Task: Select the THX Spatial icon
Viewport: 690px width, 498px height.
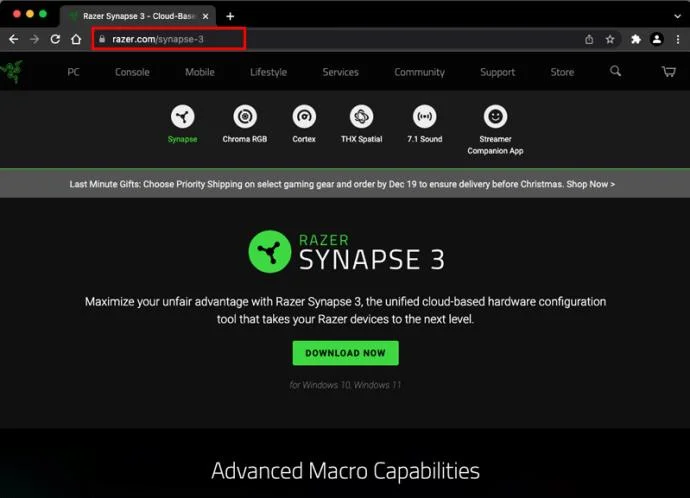Action: coord(361,117)
